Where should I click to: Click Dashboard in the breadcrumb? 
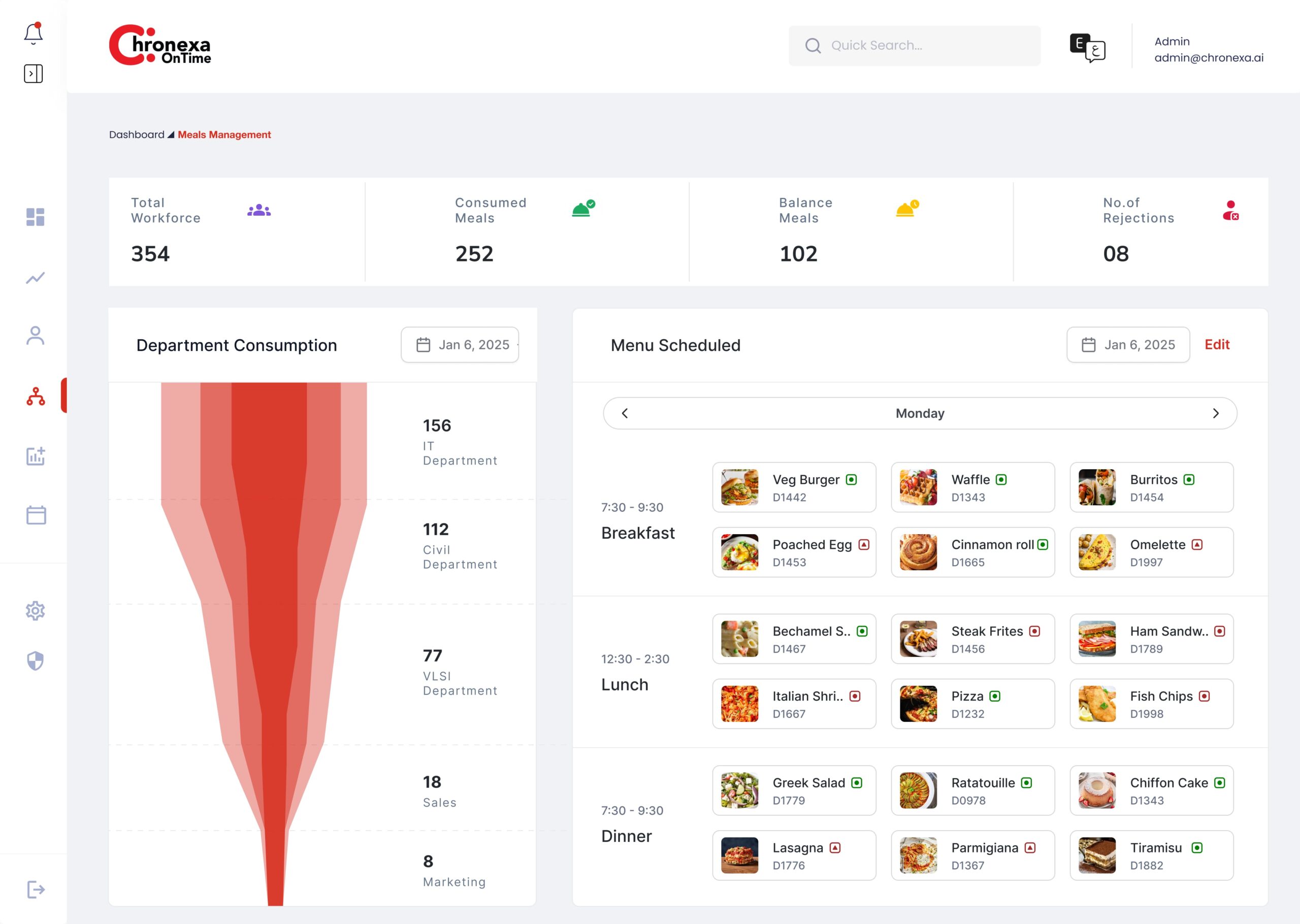tap(137, 135)
